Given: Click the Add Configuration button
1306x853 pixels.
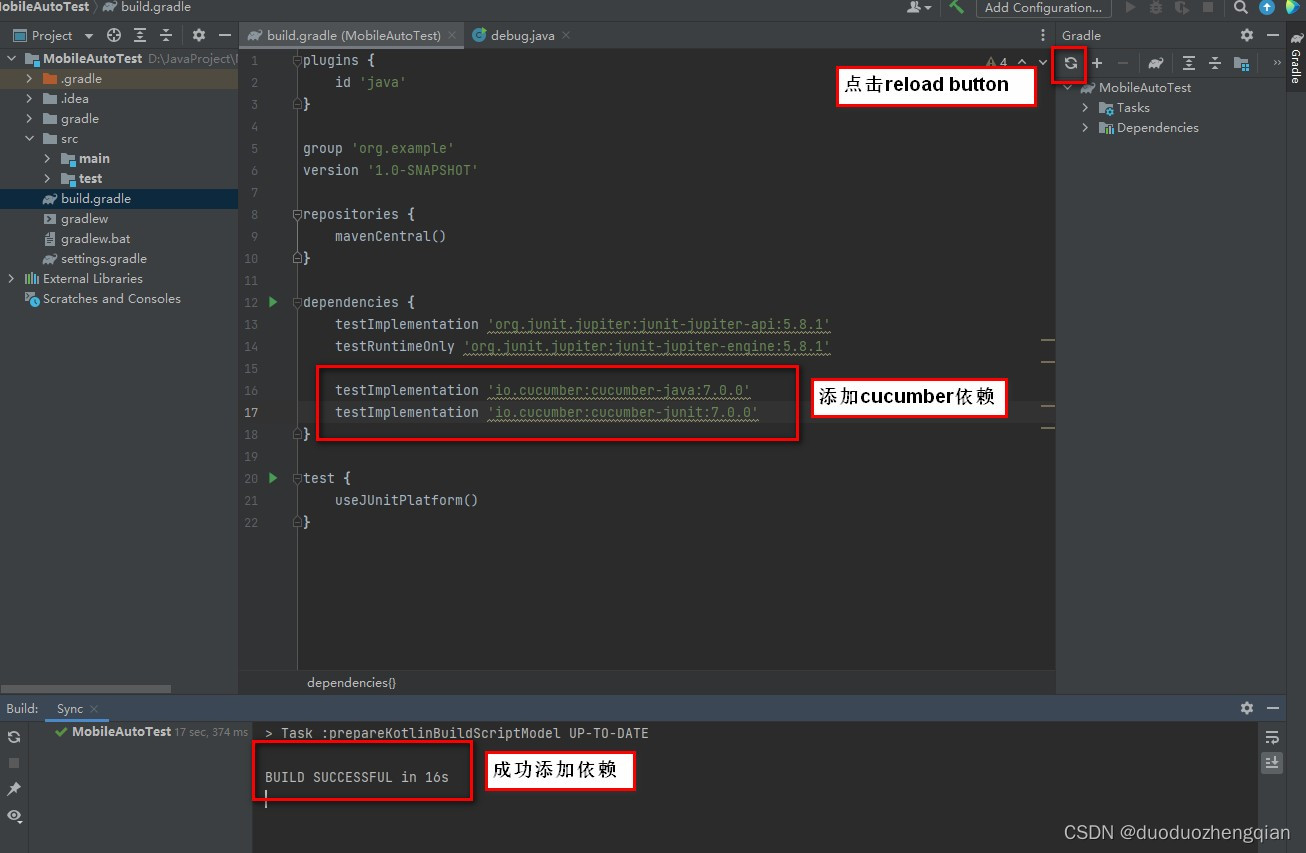Looking at the screenshot, I should (x=1043, y=8).
